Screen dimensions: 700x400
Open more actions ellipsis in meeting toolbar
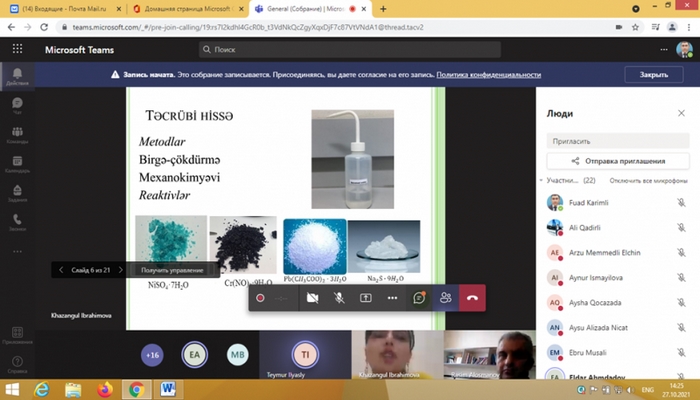tap(393, 298)
